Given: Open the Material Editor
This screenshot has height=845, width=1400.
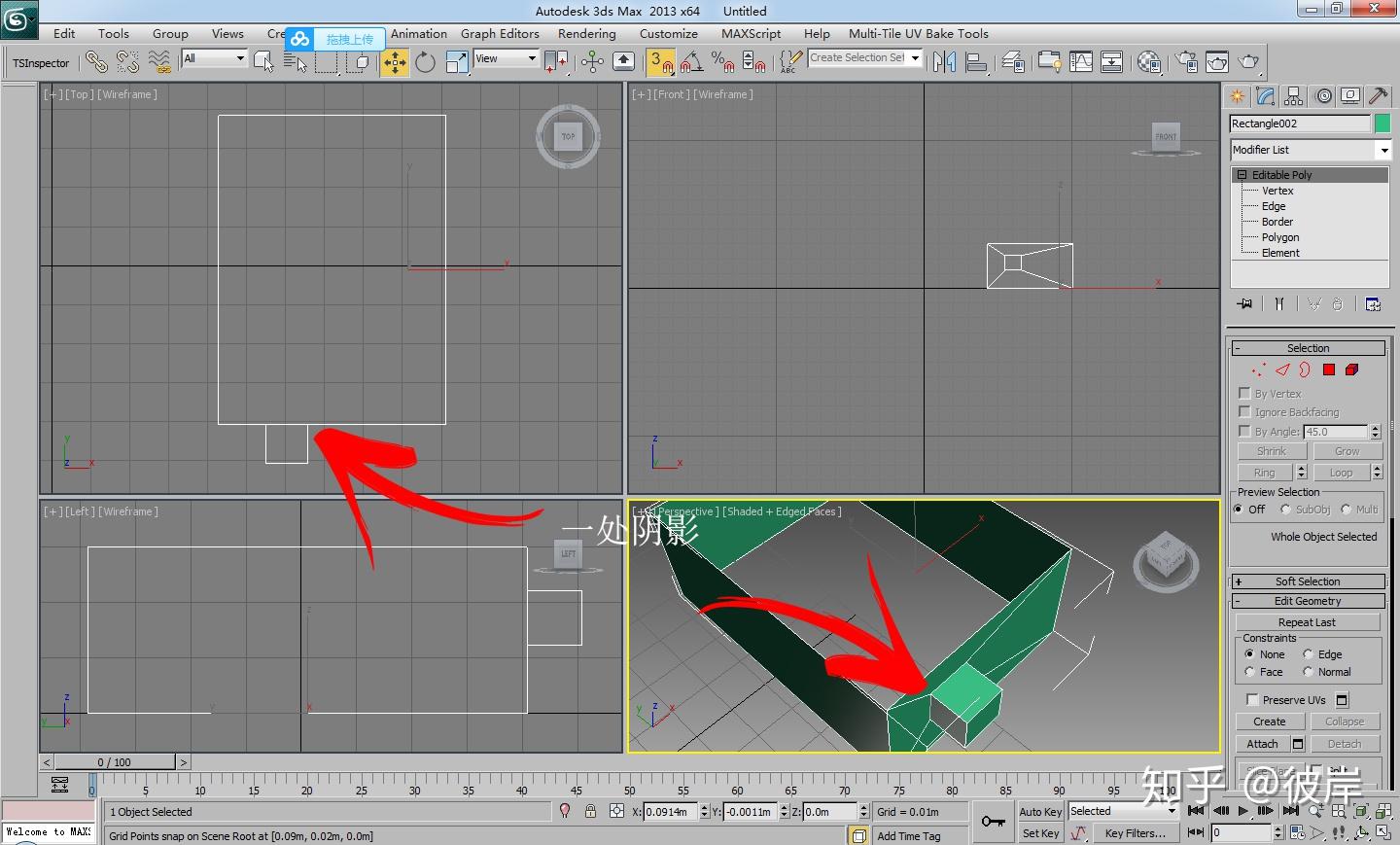Looking at the screenshot, I should [1149, 62].
